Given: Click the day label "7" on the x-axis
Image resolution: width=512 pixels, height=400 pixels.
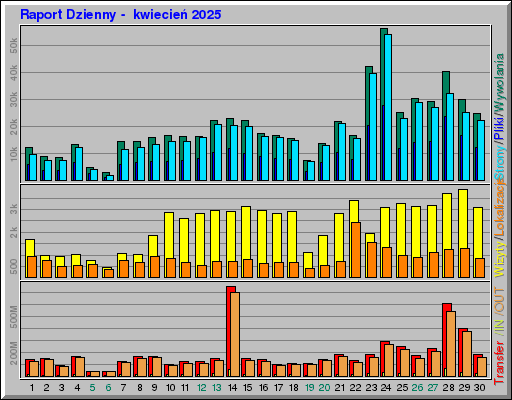Looking at the screenshot, I should point(123,388).
